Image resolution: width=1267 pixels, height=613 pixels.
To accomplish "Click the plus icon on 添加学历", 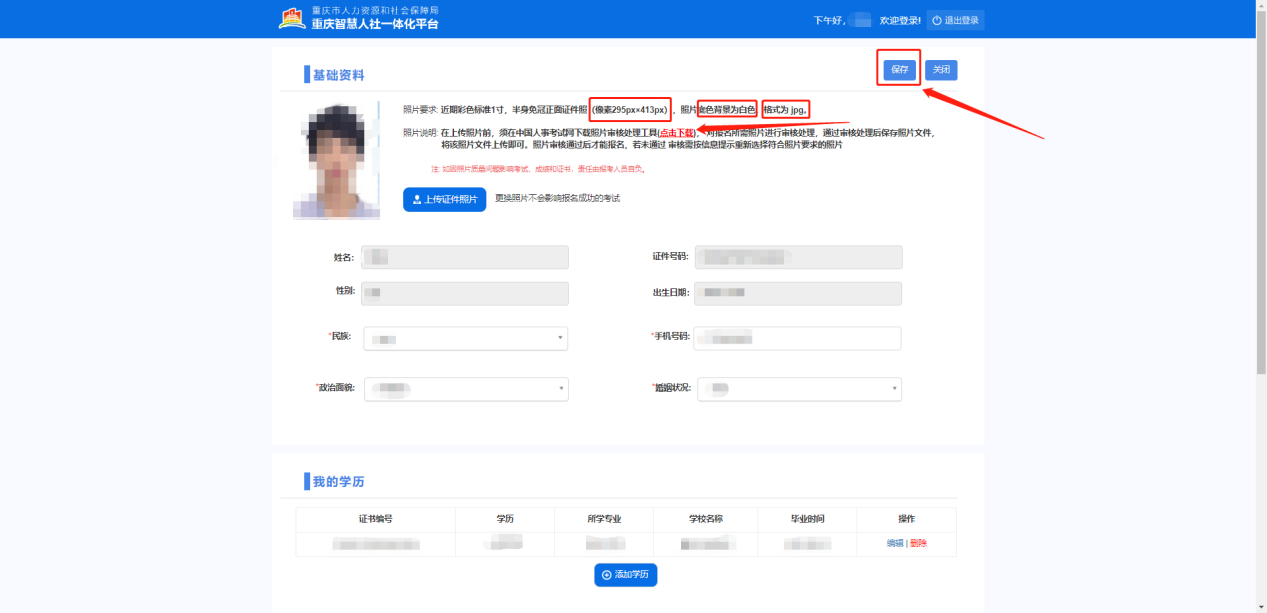I will pyautogui.click(x=606, y=575).
